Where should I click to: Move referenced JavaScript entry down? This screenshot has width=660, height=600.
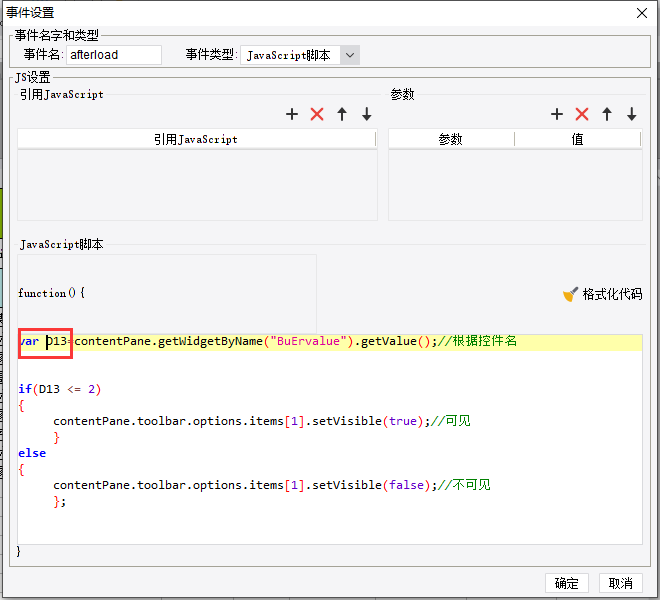point(367,114)
